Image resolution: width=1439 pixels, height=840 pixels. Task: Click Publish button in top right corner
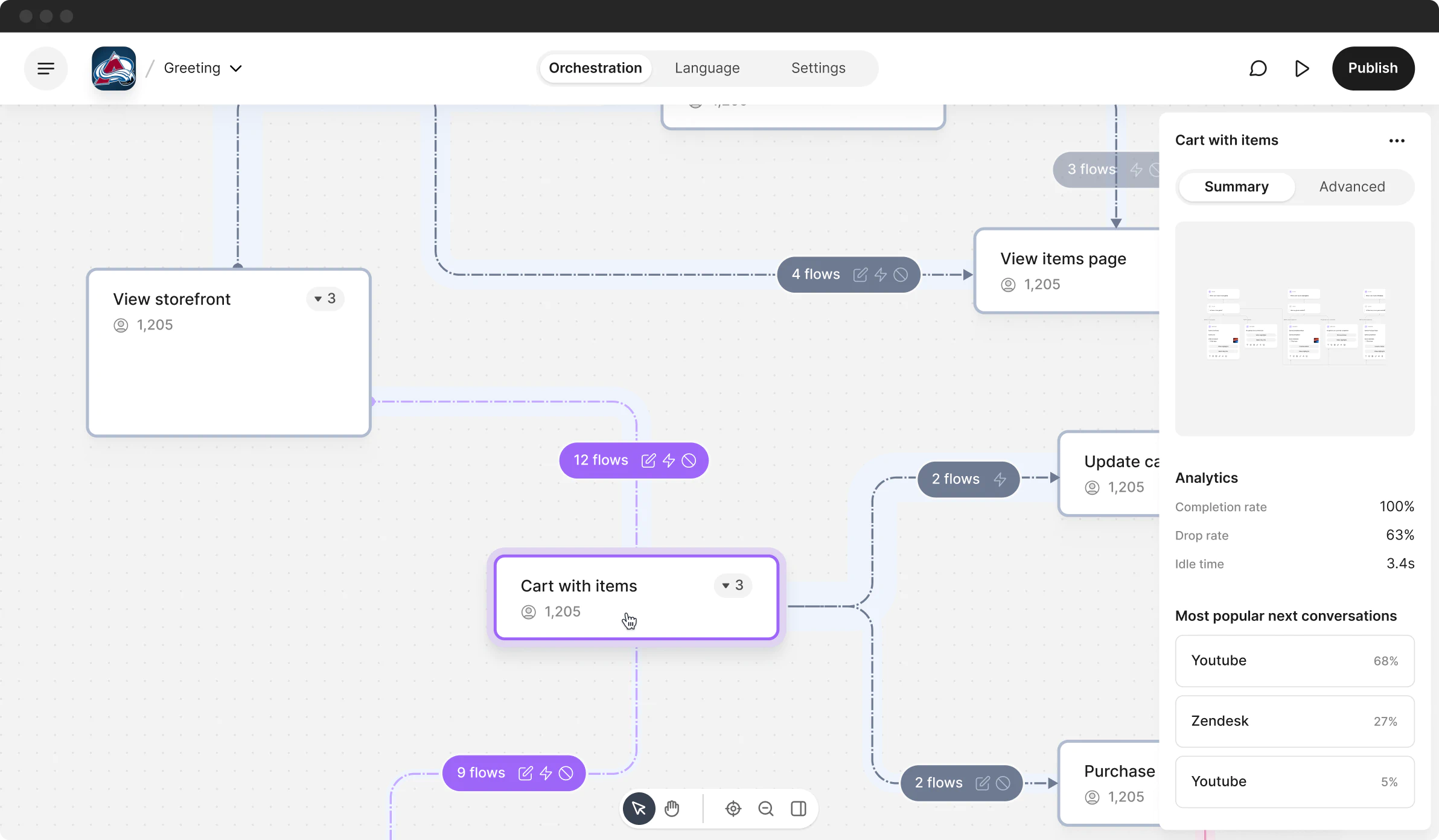(1373, 68)
